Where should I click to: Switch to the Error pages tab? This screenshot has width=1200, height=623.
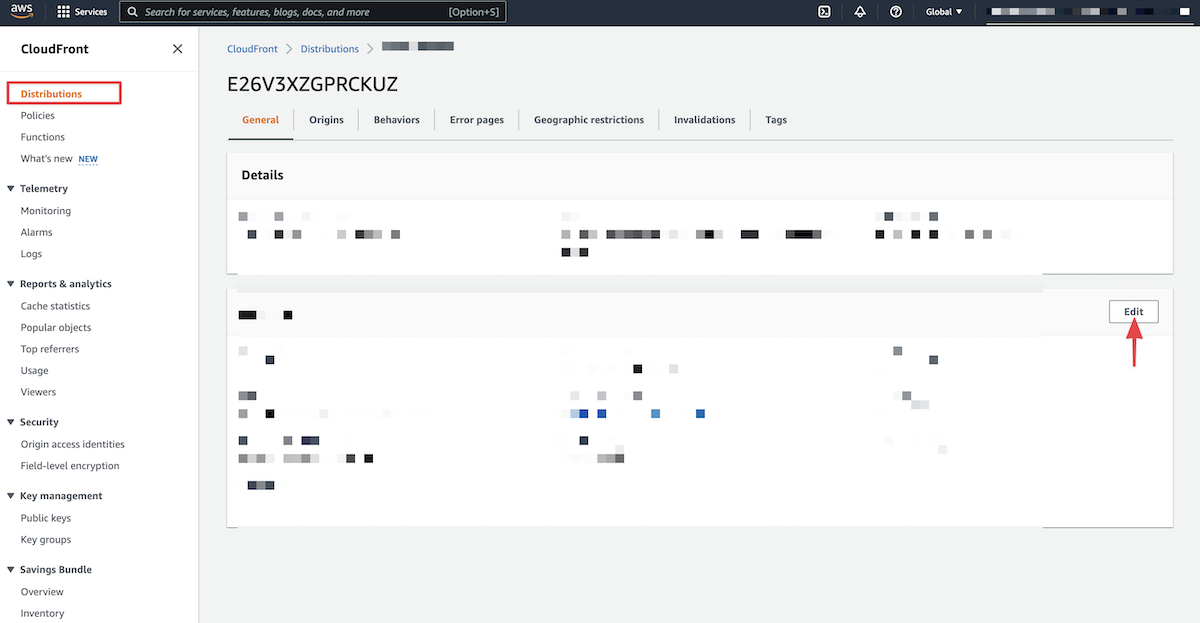[x=477, y=120]
